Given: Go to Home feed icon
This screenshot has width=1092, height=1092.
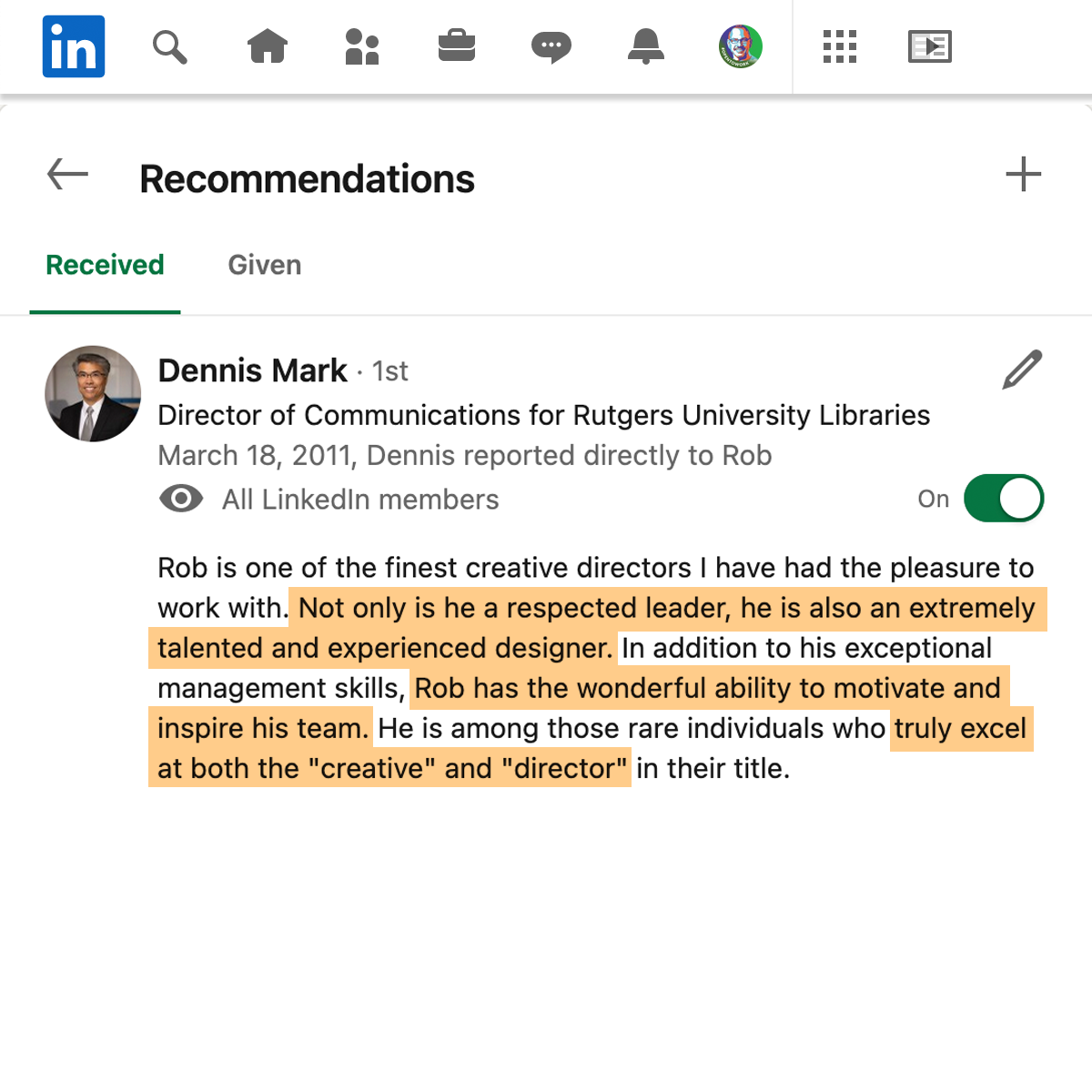Looking at the screenshot, I should click(268, 46).
